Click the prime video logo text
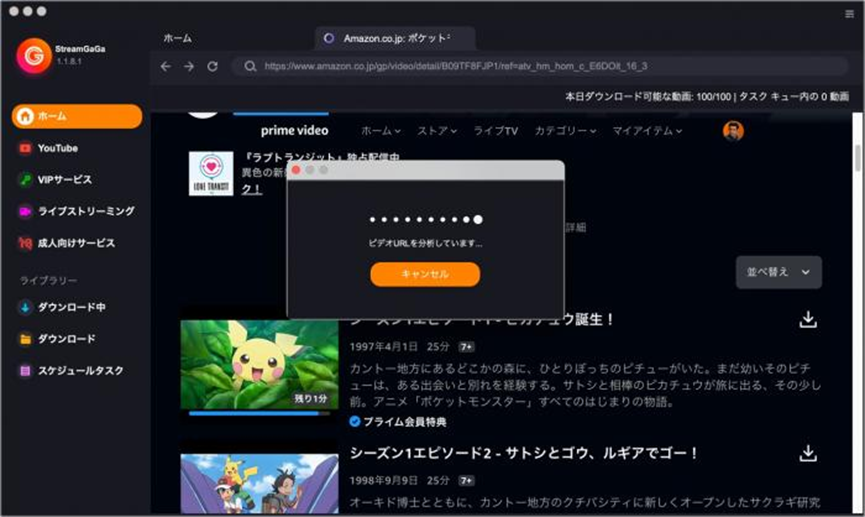 (x=295, y=131)
